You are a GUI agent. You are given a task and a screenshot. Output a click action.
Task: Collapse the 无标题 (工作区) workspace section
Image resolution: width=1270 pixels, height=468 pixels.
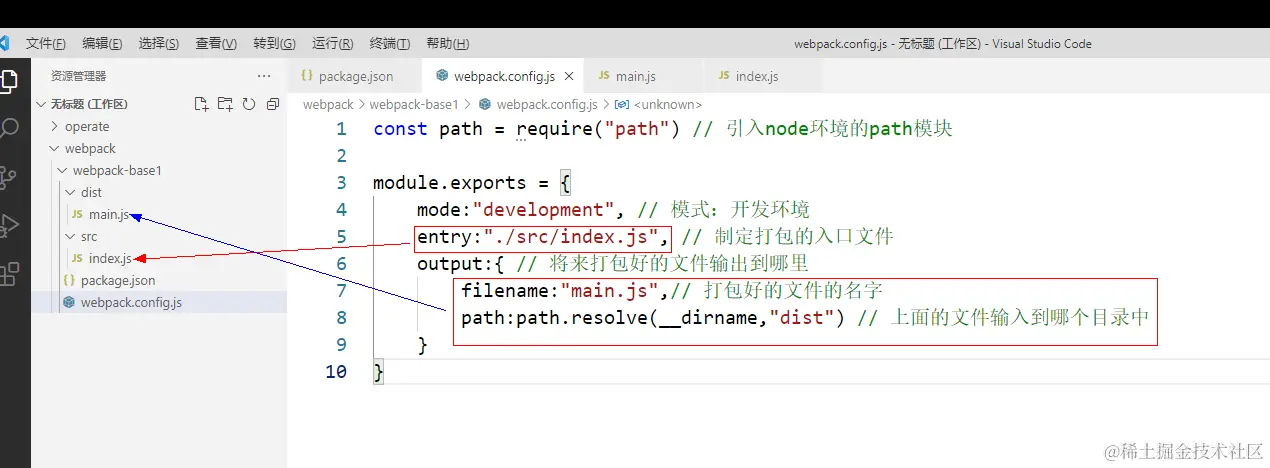(41, 104)
